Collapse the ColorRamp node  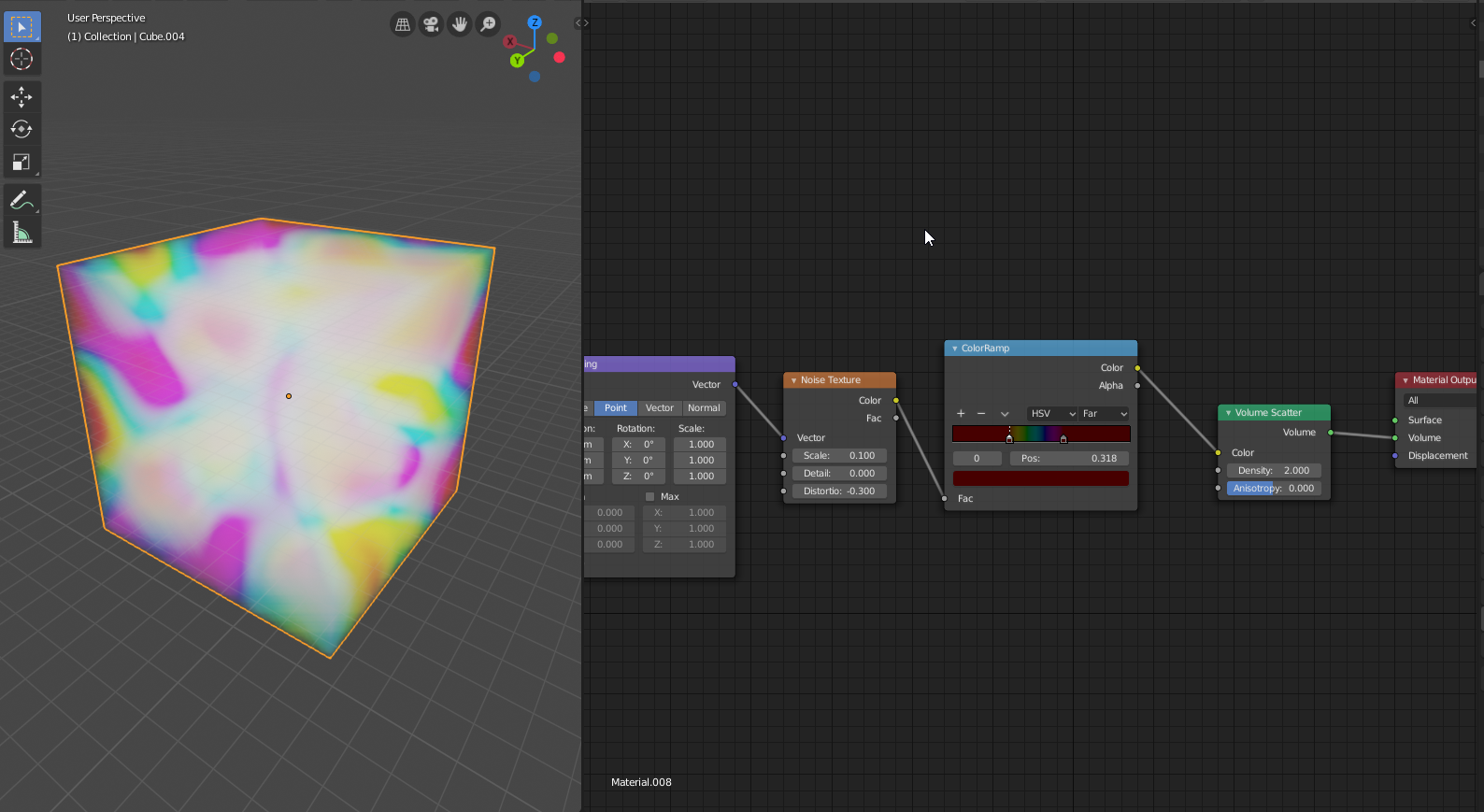coord(954,349)
